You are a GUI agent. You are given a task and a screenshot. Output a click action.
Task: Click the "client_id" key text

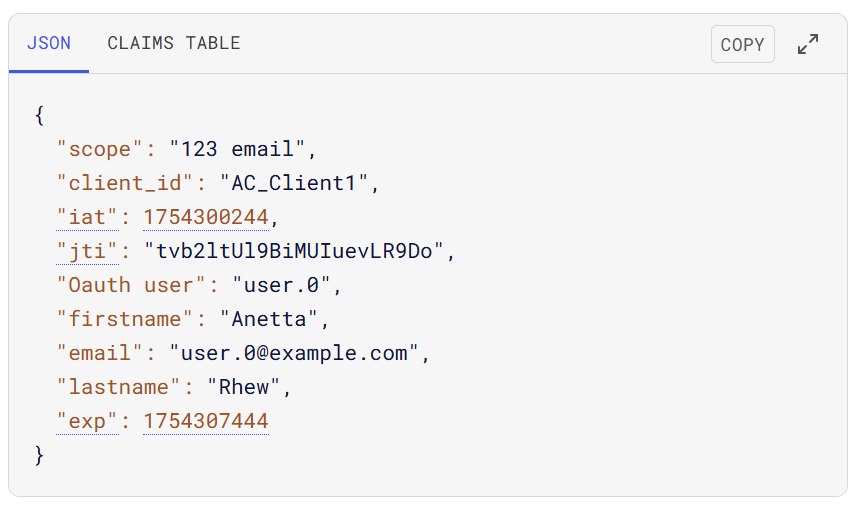pyautogui.click(x=125, y=183)
